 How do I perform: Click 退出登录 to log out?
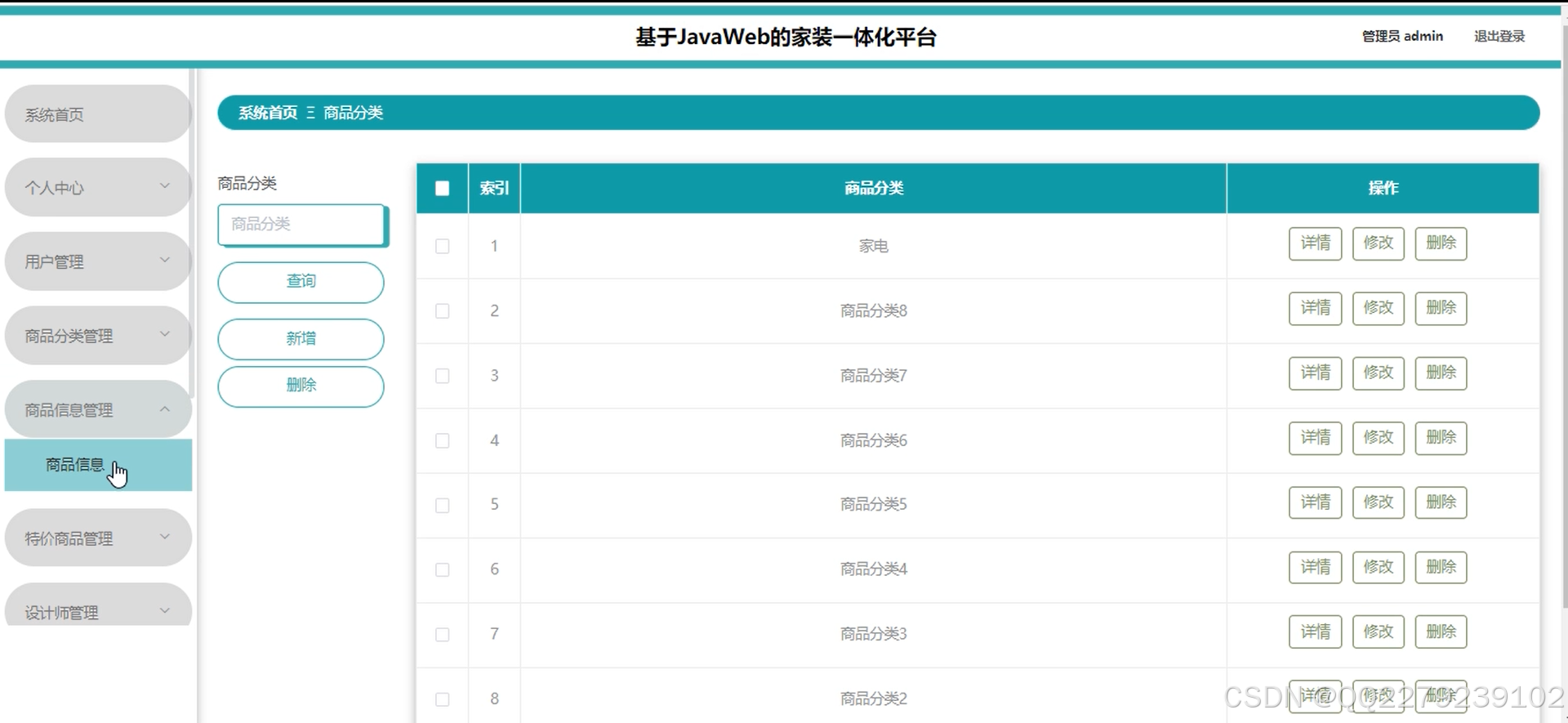click(1499, 36)
